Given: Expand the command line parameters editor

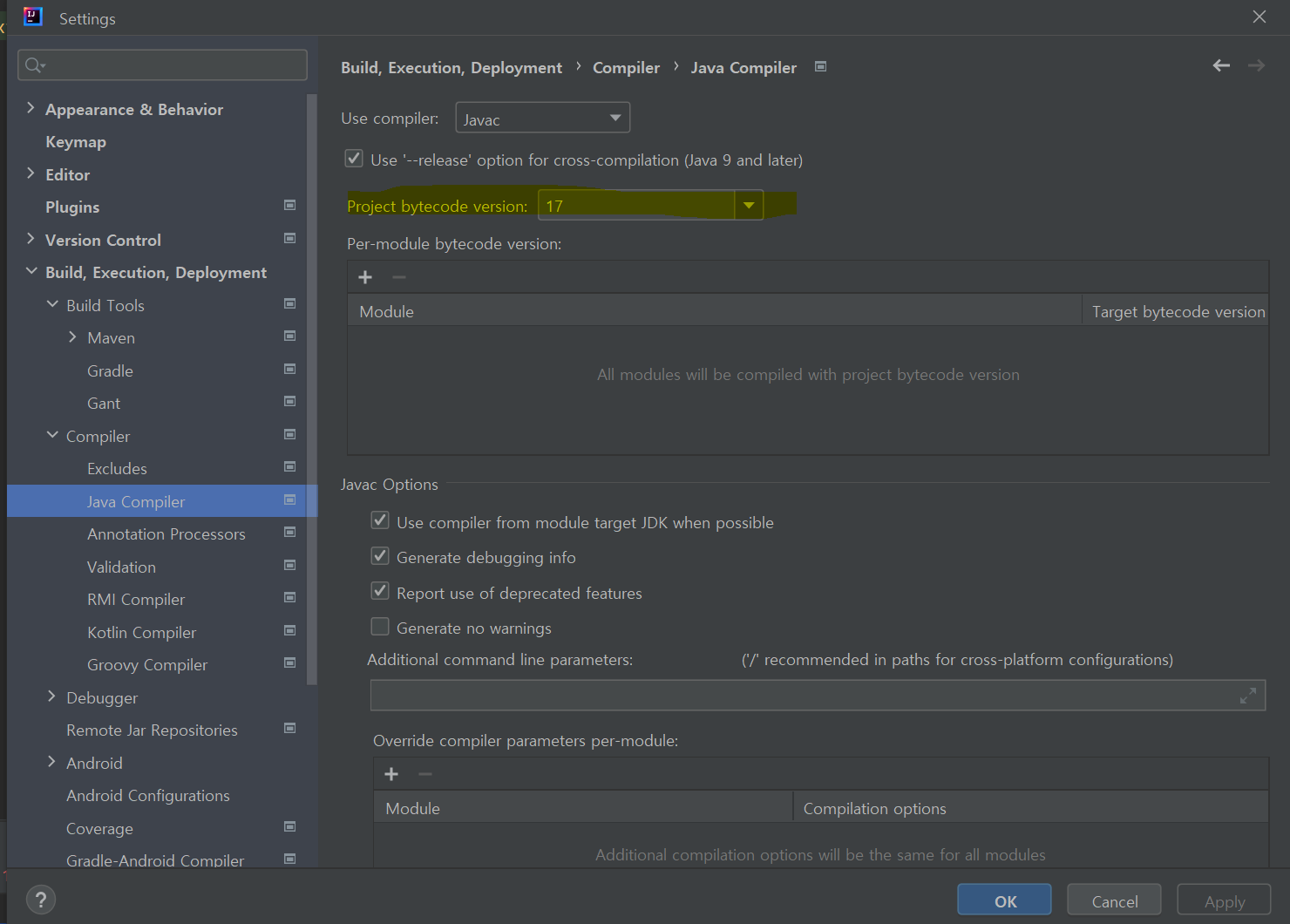Looking at the screenshot, I should pos(1248,696).
